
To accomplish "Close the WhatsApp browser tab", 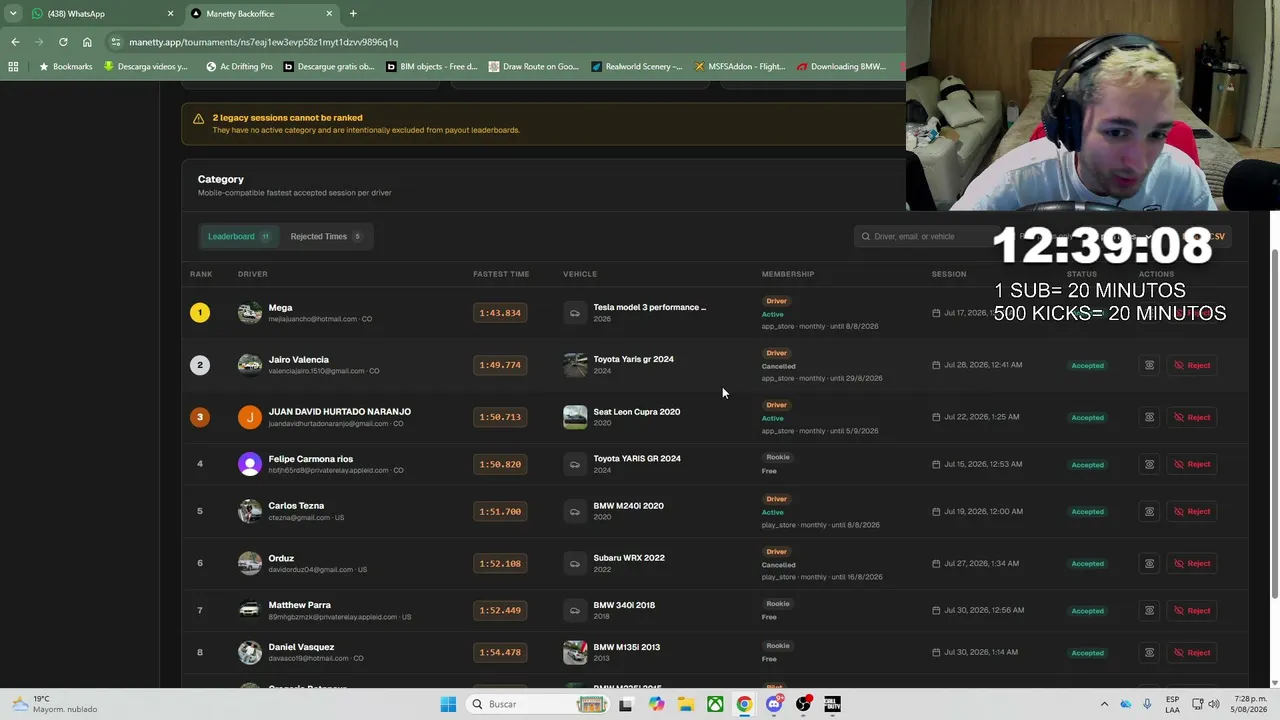I will point(170,14).
